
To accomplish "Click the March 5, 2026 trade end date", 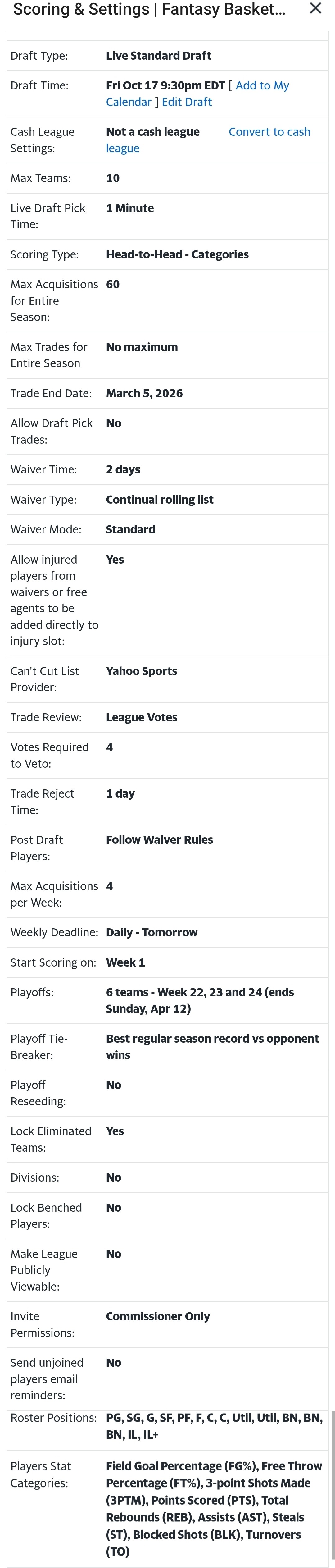I will coord(144,393).
